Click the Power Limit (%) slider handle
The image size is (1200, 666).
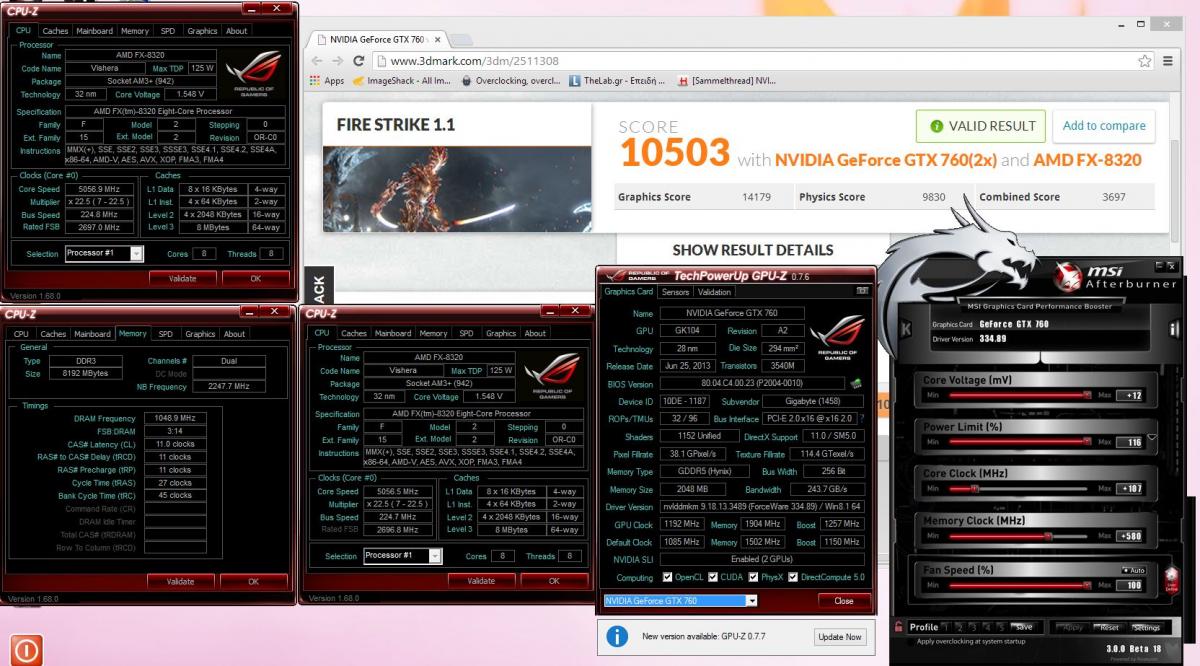(x=1085, y=441)
